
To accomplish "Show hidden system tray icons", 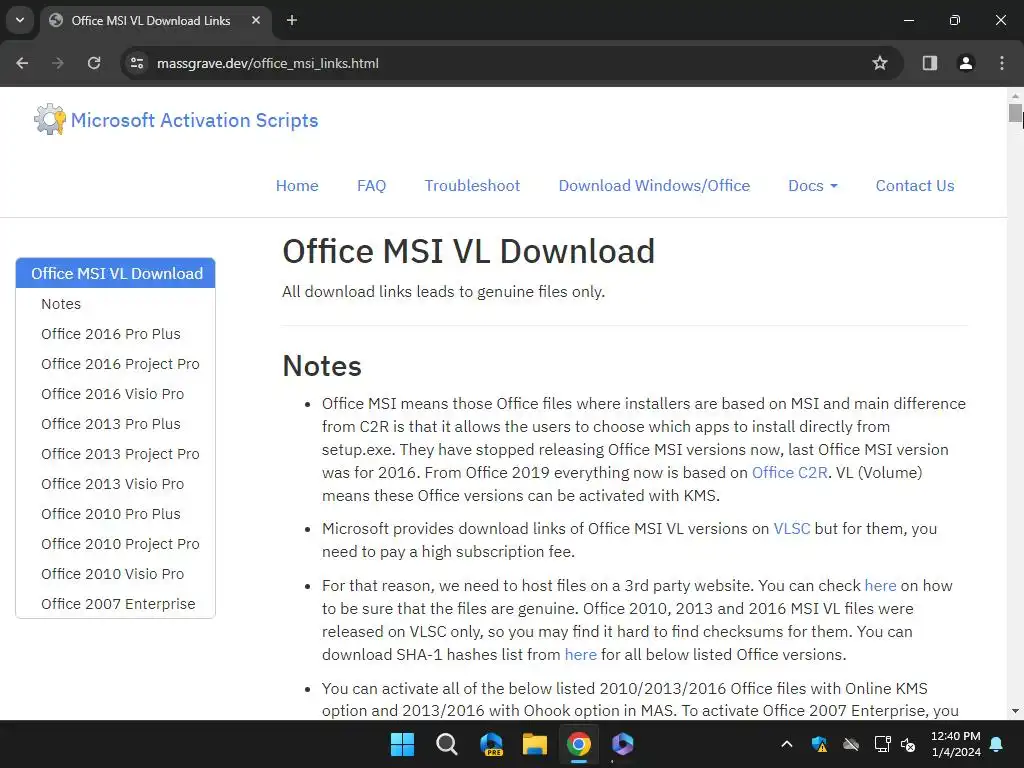I will point(787,744).
